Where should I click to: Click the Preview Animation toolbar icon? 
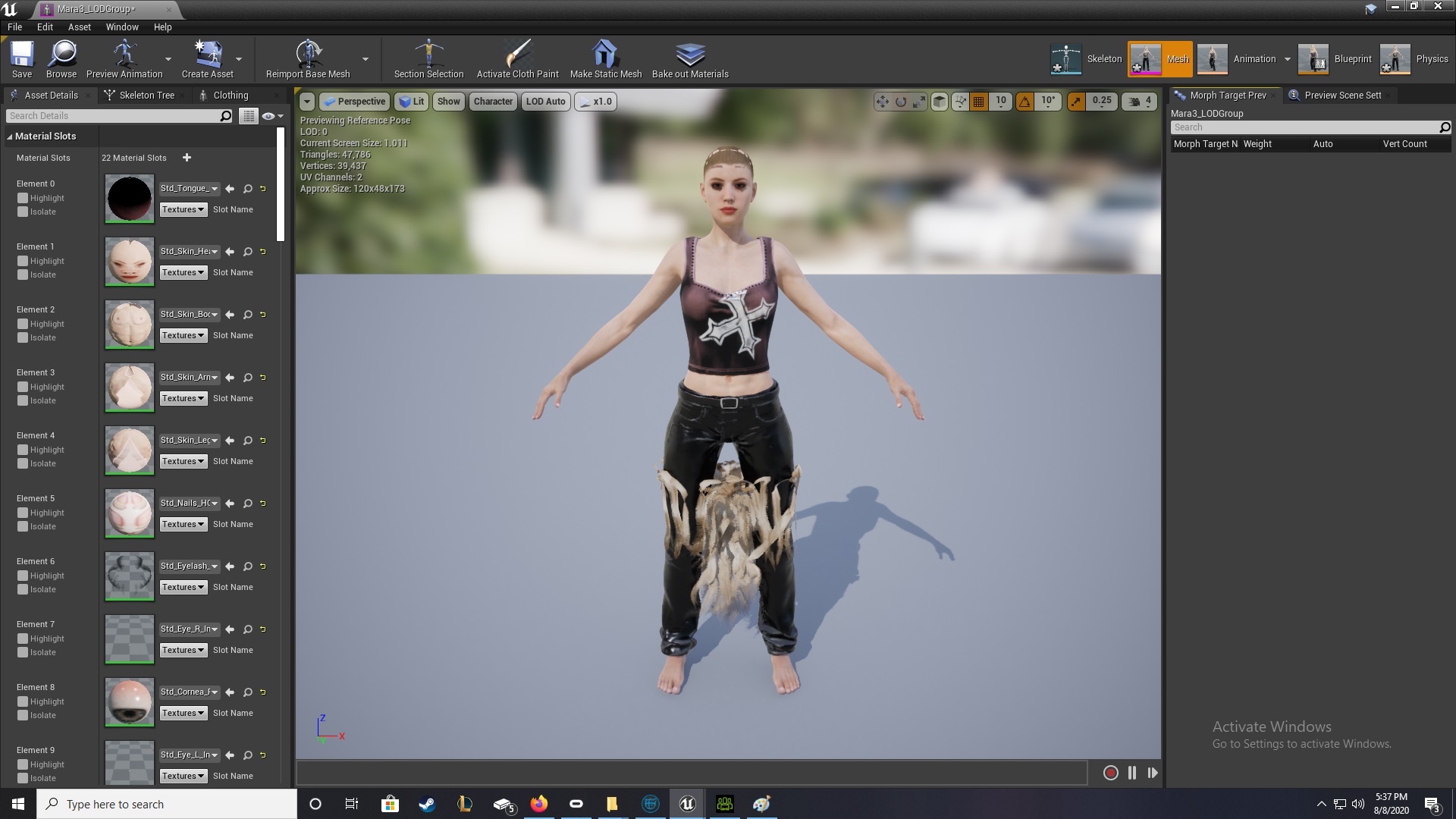124,59
